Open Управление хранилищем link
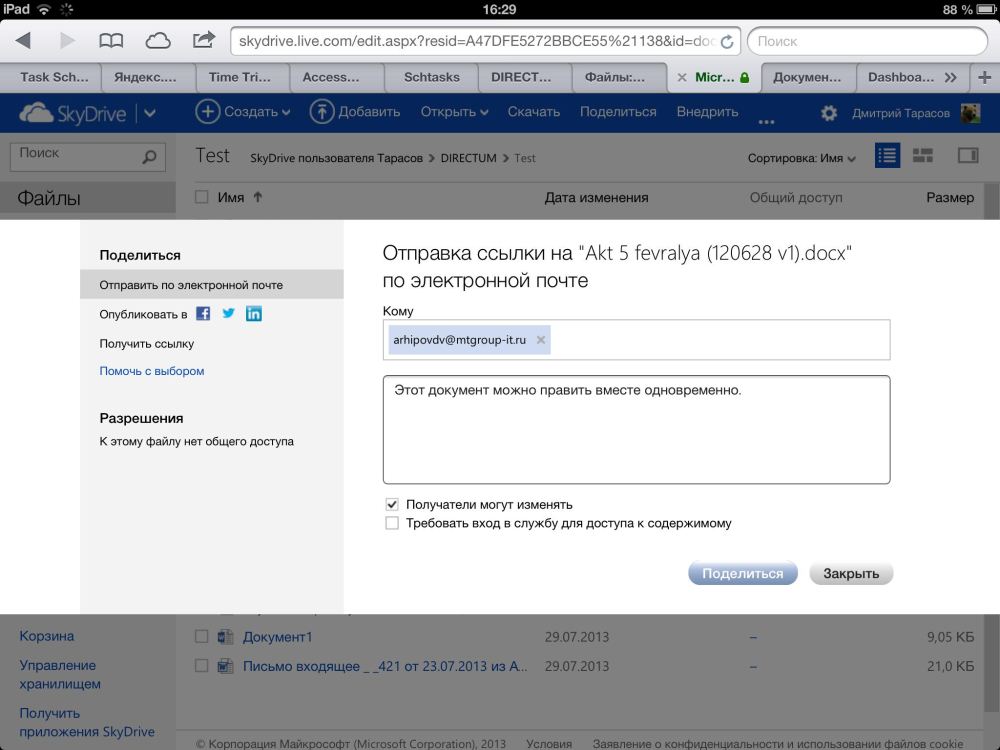This screenshot has height=750, width=1000. [60, 674]
